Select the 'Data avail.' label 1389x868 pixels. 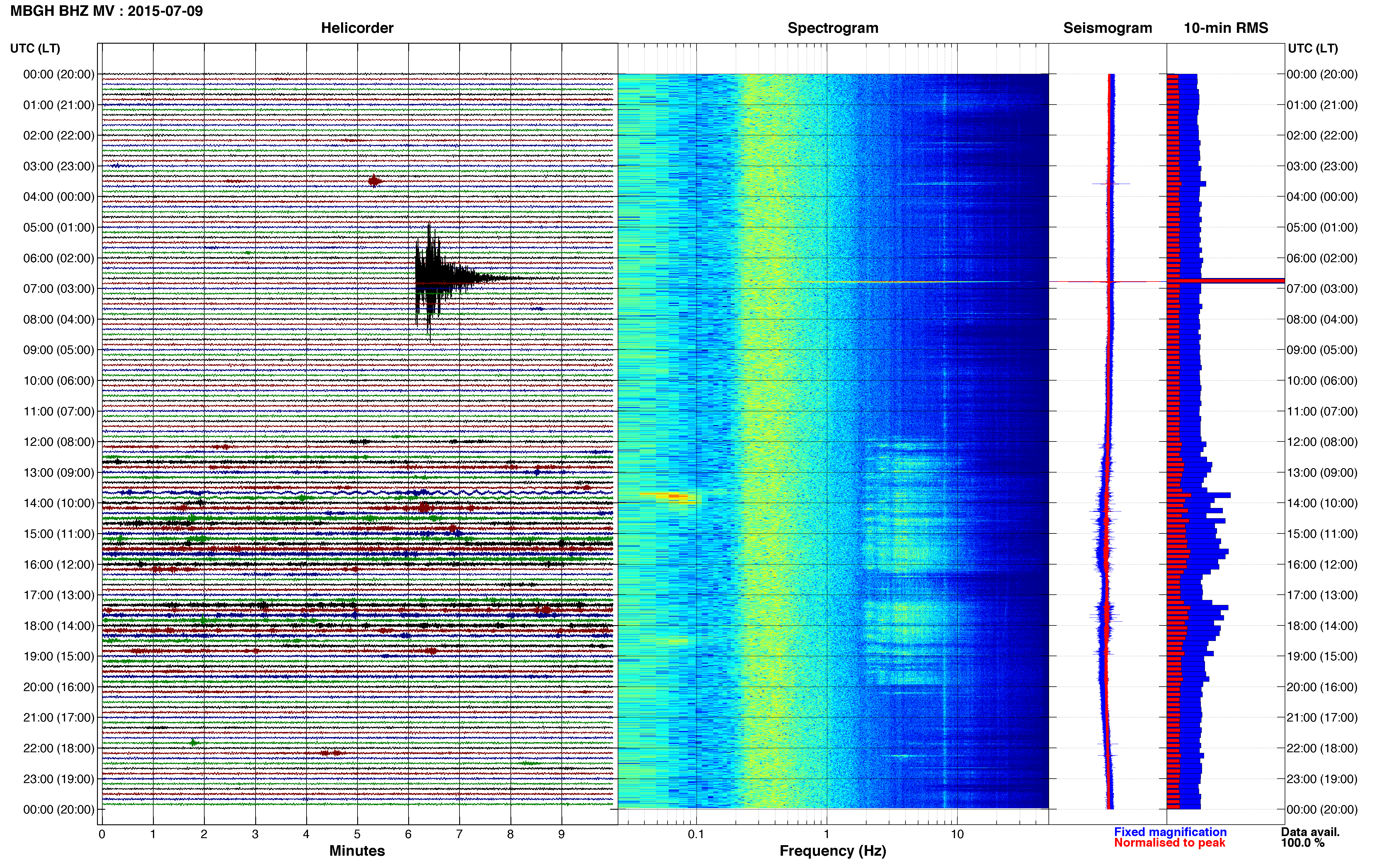click(x=1310, y=832)
